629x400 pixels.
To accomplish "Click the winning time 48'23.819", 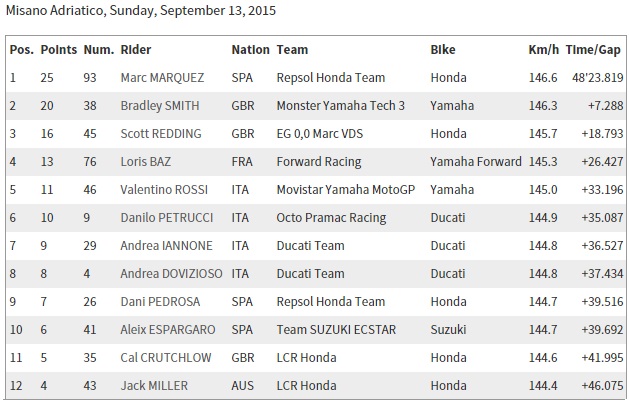I will click(594, 77).
